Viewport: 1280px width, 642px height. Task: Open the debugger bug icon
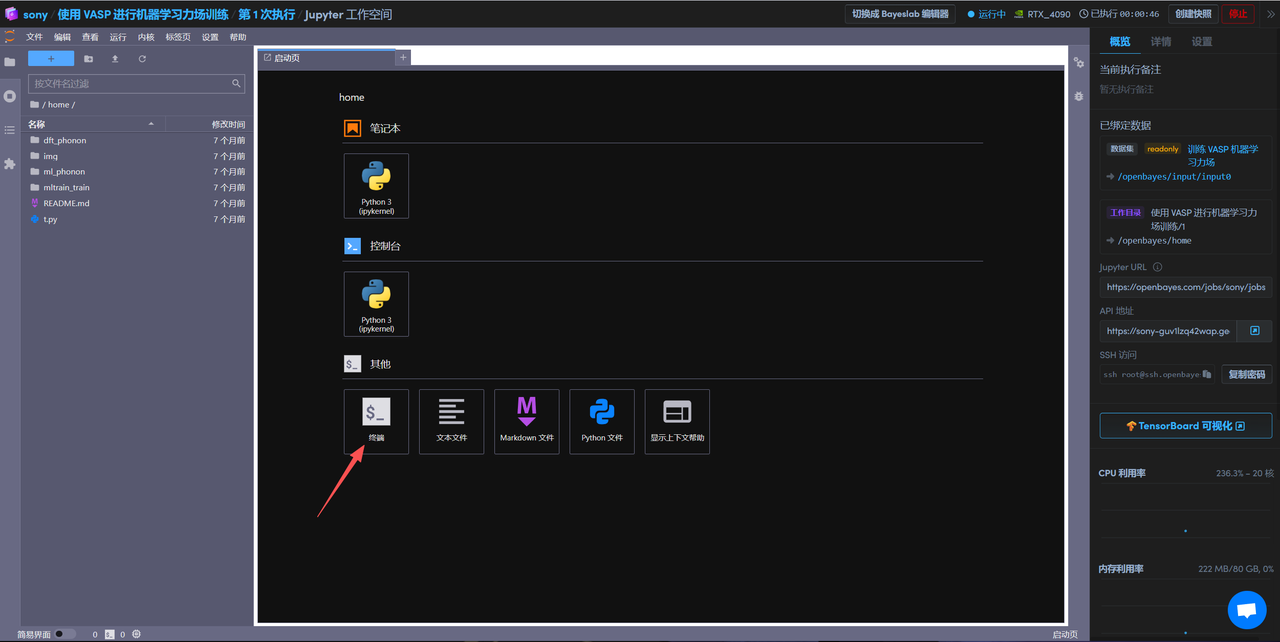tap(1079, 96)
